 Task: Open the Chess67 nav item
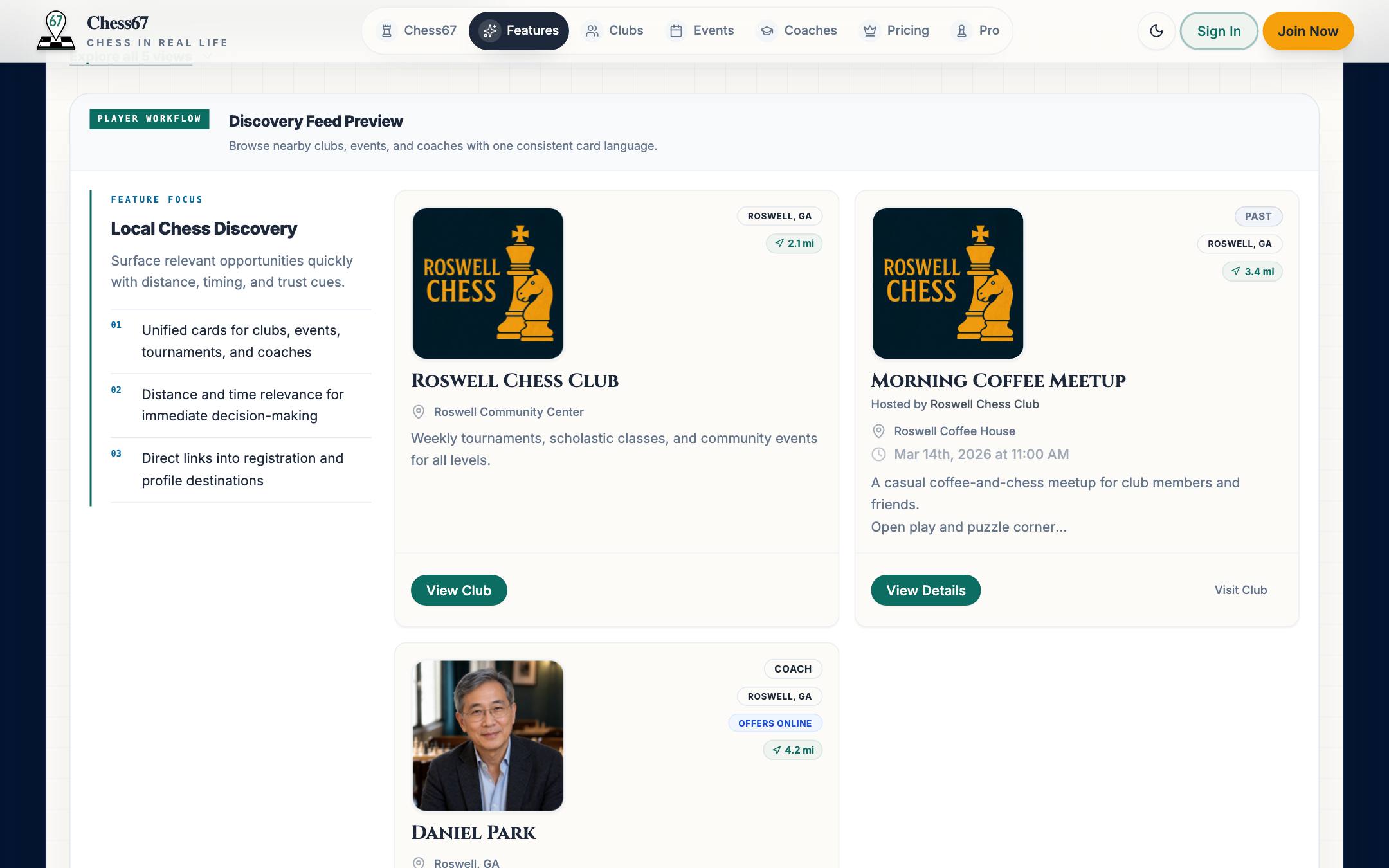[x=417, y=31]
